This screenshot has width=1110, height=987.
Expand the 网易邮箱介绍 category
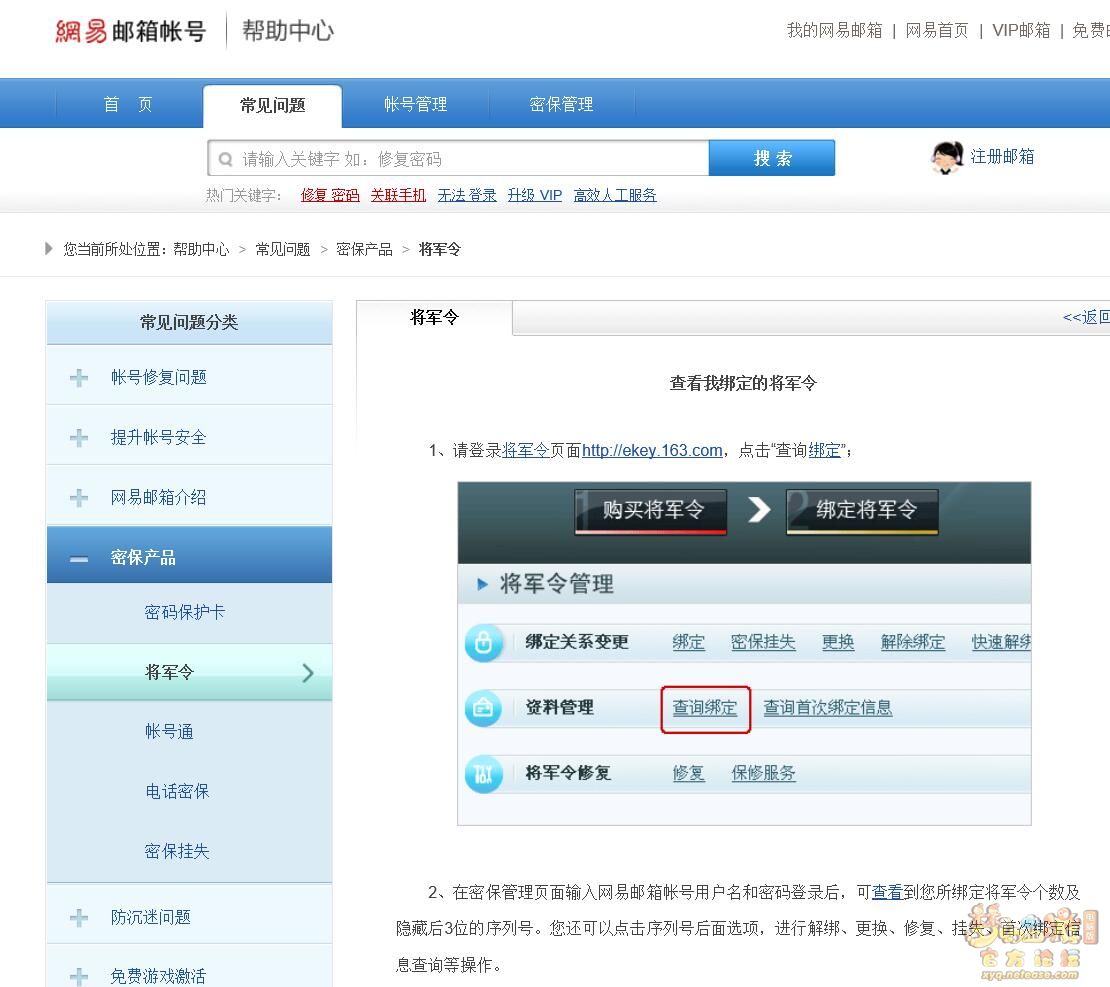[79, 498]
